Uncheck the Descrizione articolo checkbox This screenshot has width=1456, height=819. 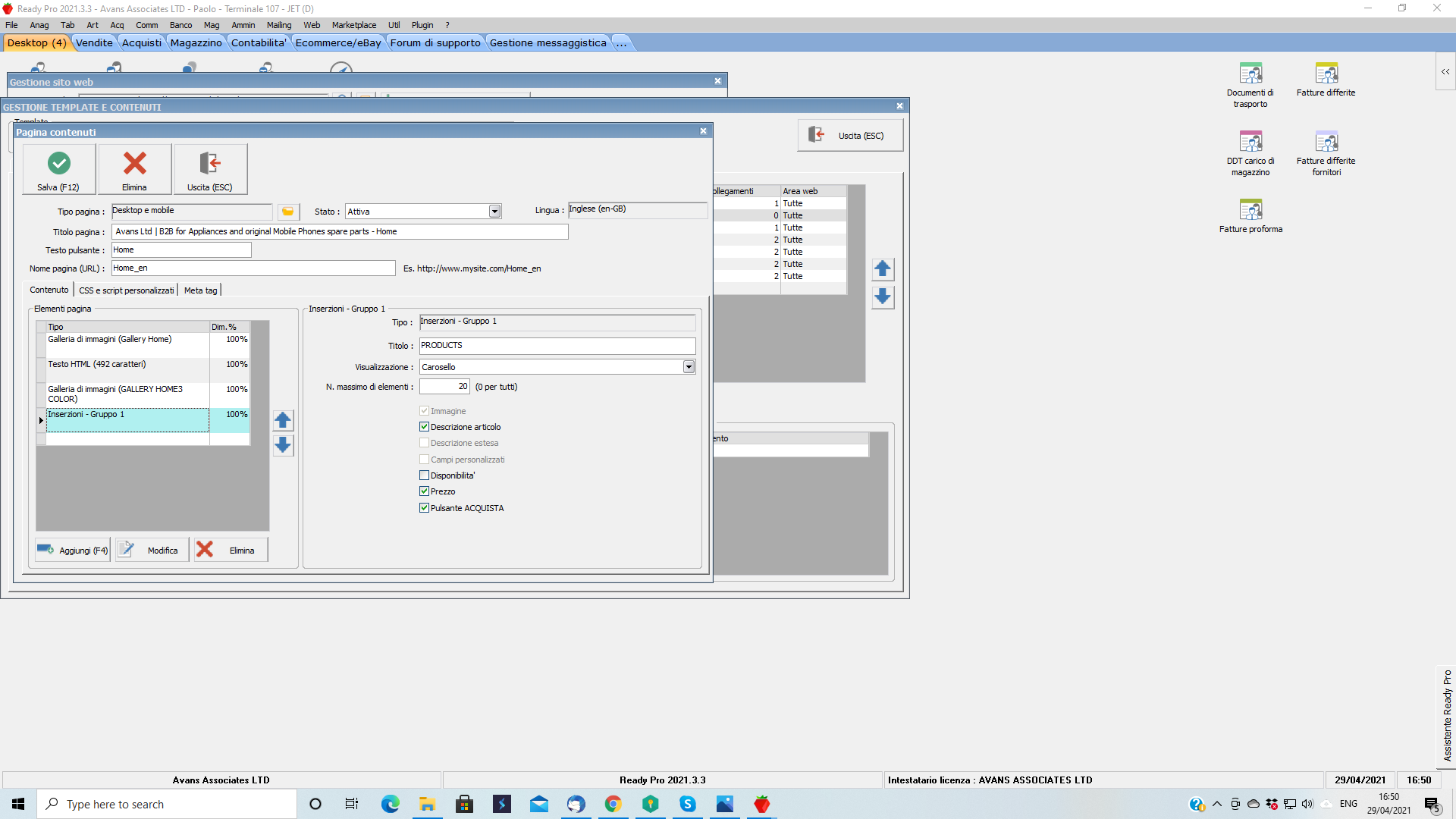click(425, 427)
